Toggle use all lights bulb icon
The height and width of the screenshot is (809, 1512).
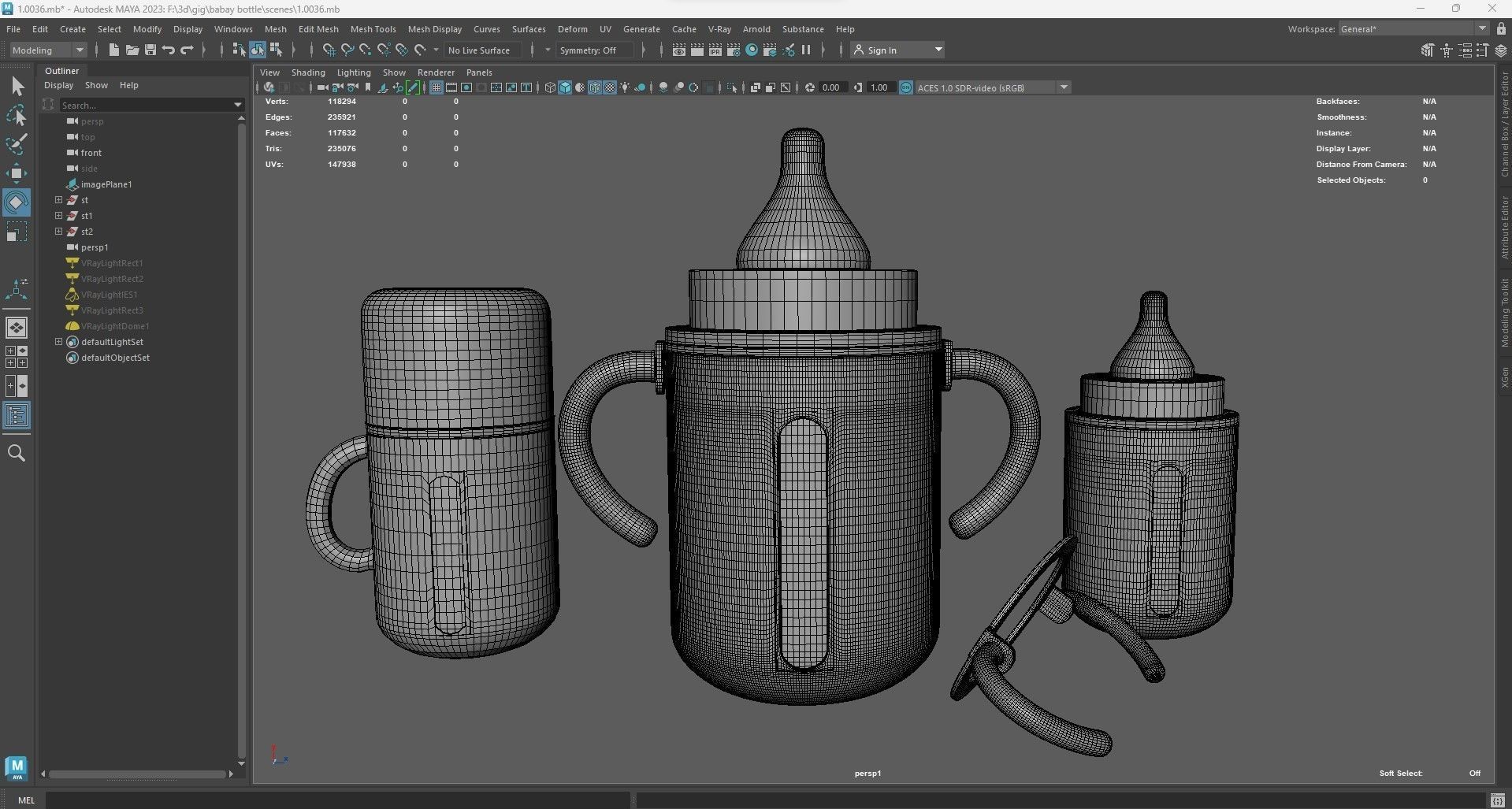pyautogui.click(x=625, y=87)
